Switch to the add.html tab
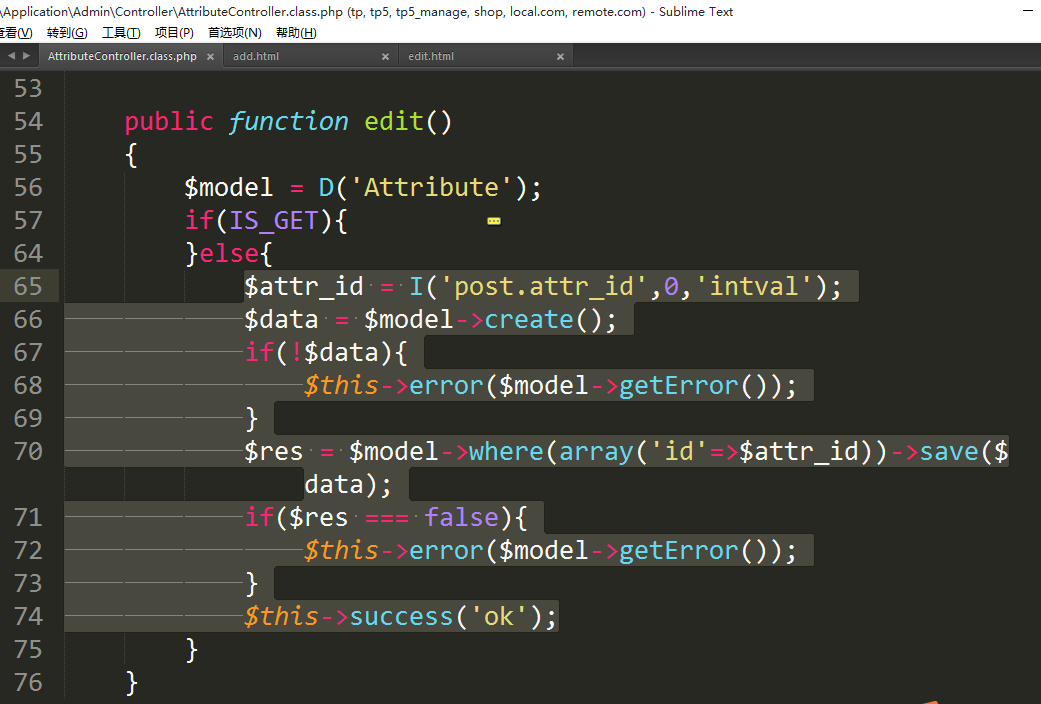 click(x=256, y=57)
